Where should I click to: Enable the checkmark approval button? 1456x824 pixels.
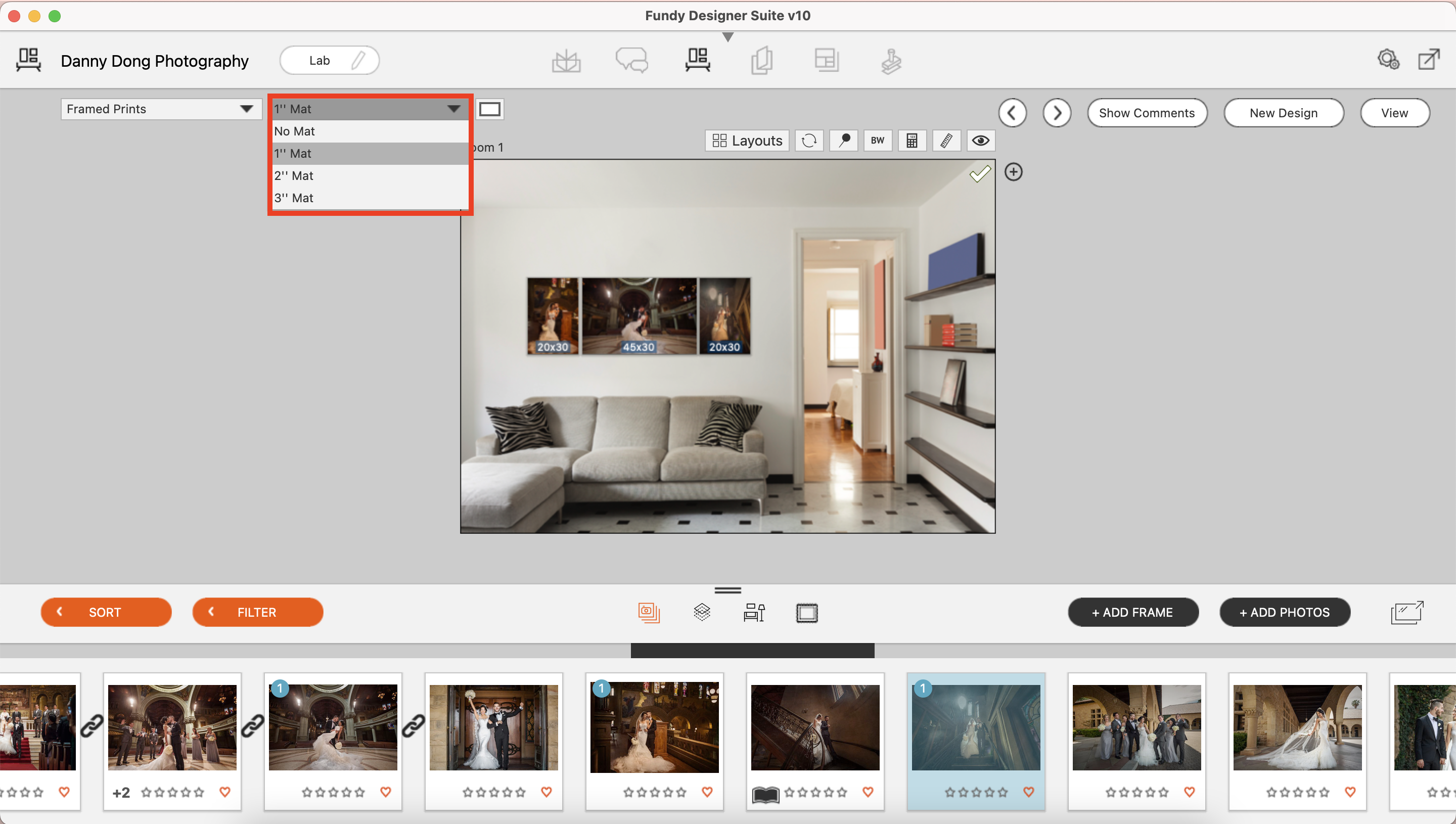(x=981, y=173)
